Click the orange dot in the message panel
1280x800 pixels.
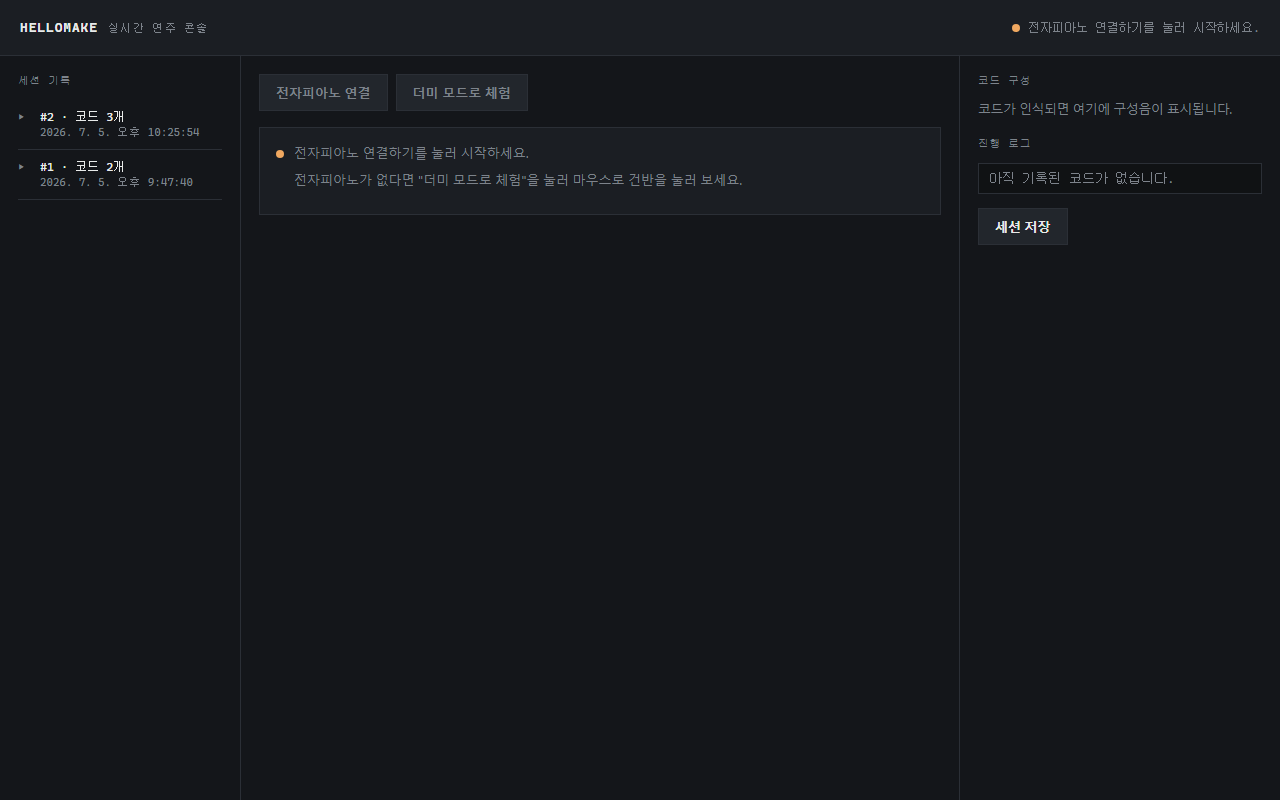click(x=280, y=154)
